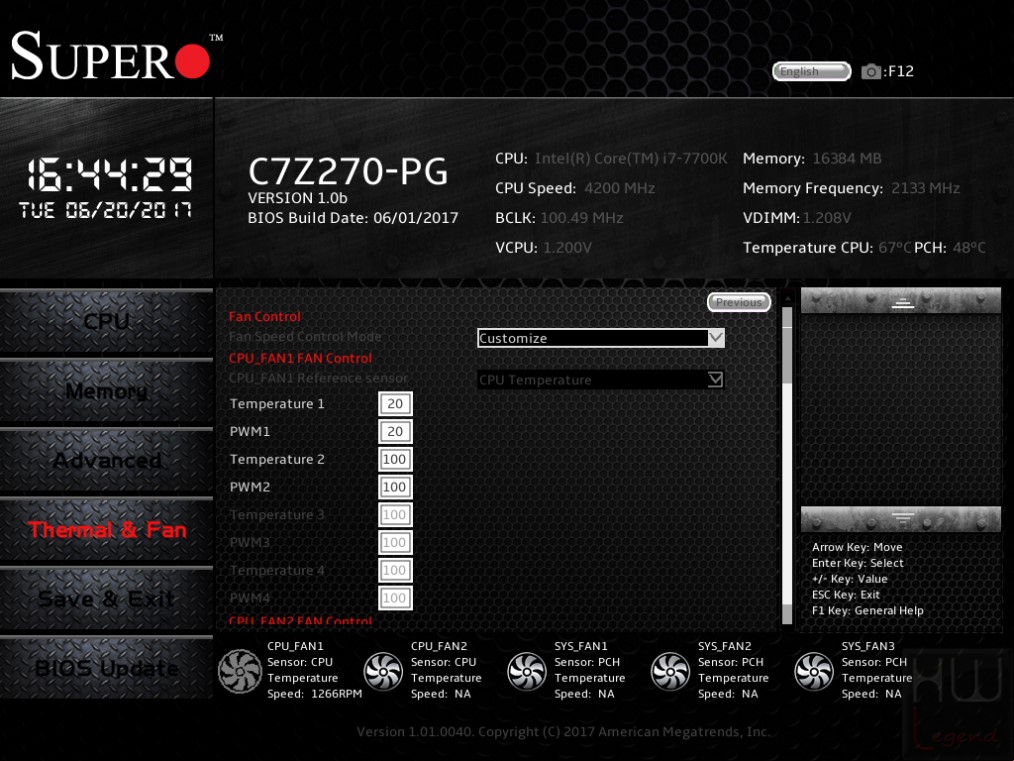The image size is (1014, 761).
Task: Click the CPU_FAN1 FAN Control heading
Action: (301, 358)
